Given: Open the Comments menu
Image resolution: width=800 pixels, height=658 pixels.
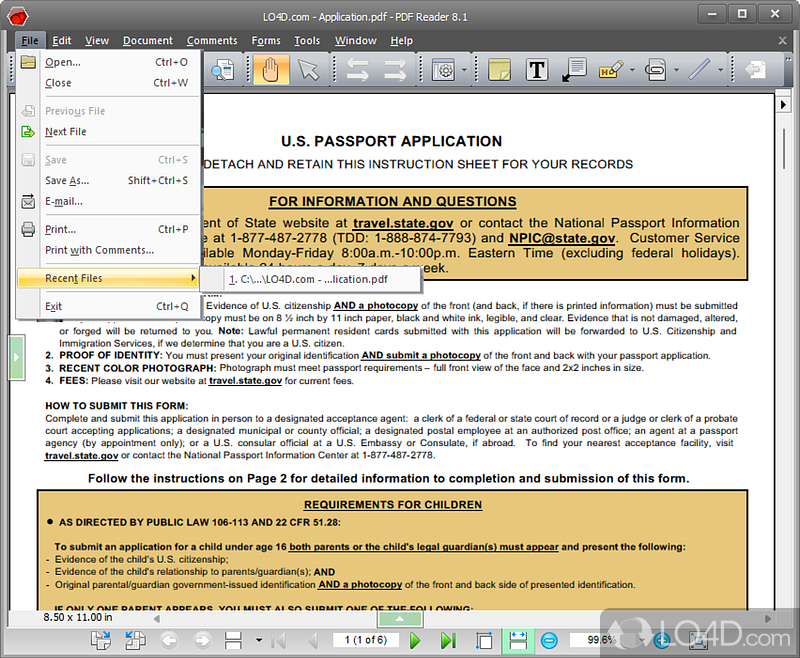Looking at the screenshot, I should 212,40.
